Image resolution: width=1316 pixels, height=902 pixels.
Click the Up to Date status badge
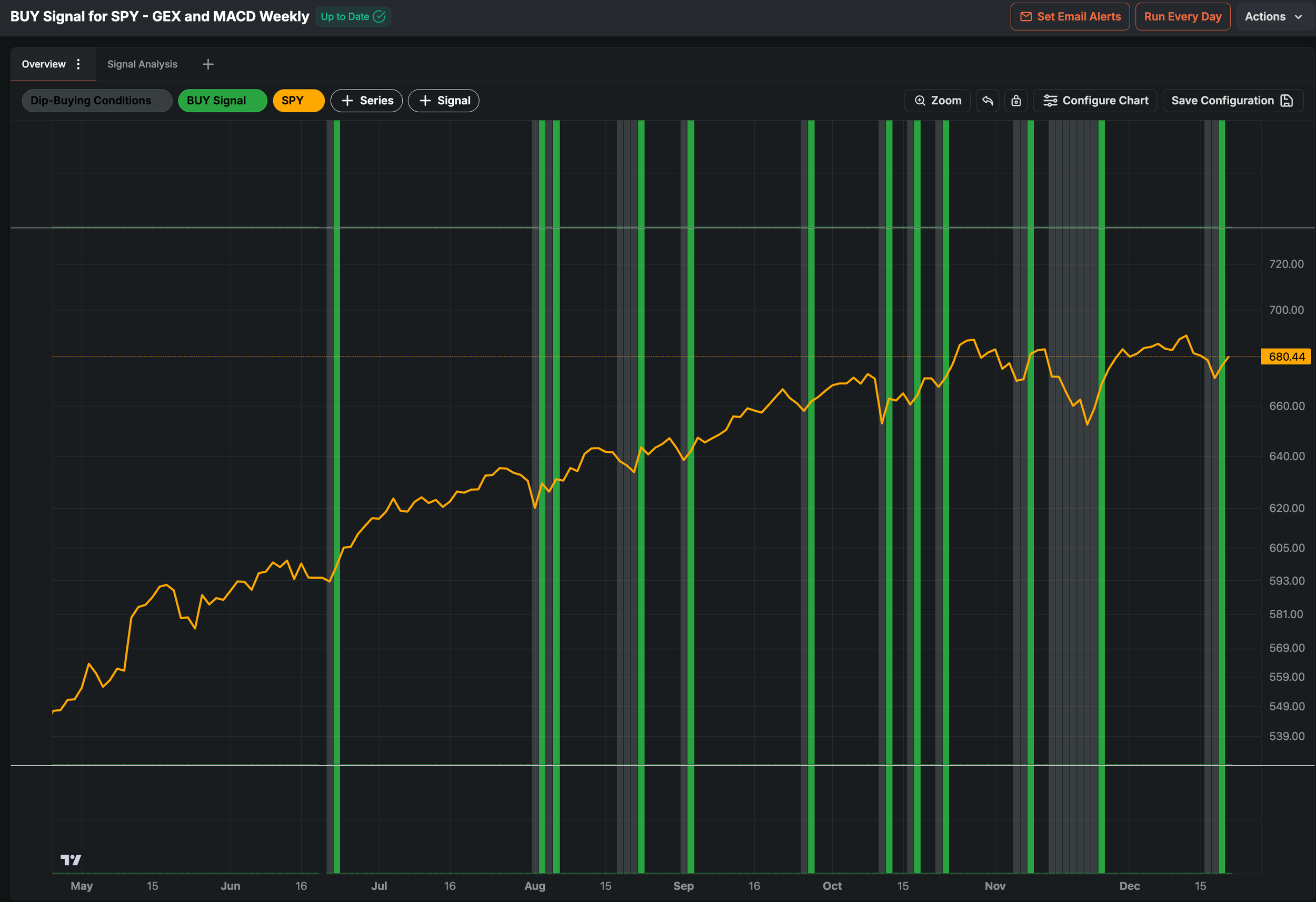(353, 16)
